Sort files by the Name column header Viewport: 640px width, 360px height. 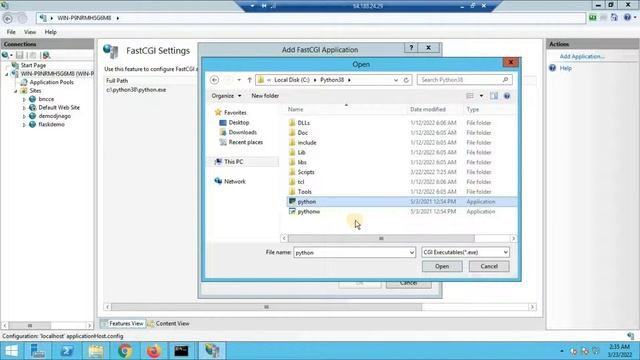point(296,109)
